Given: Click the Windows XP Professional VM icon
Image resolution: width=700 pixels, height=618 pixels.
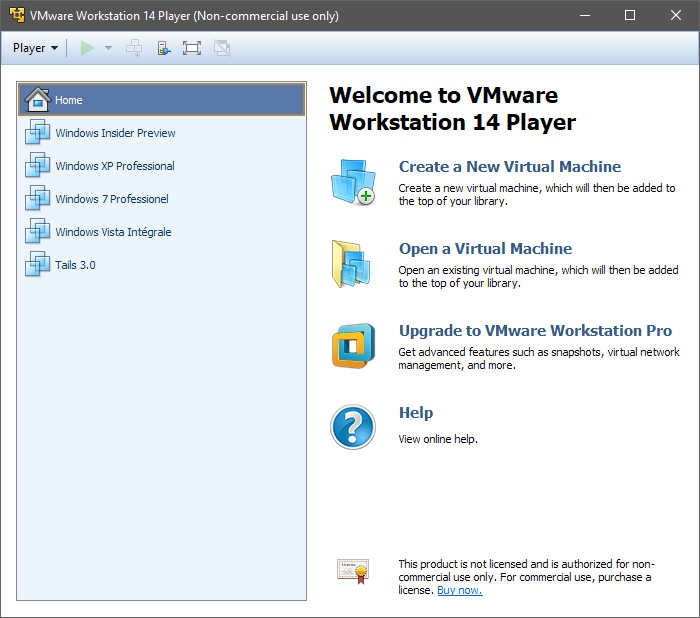Looking at the screenshot, I should pyautogui.click(x=38, y=165).
